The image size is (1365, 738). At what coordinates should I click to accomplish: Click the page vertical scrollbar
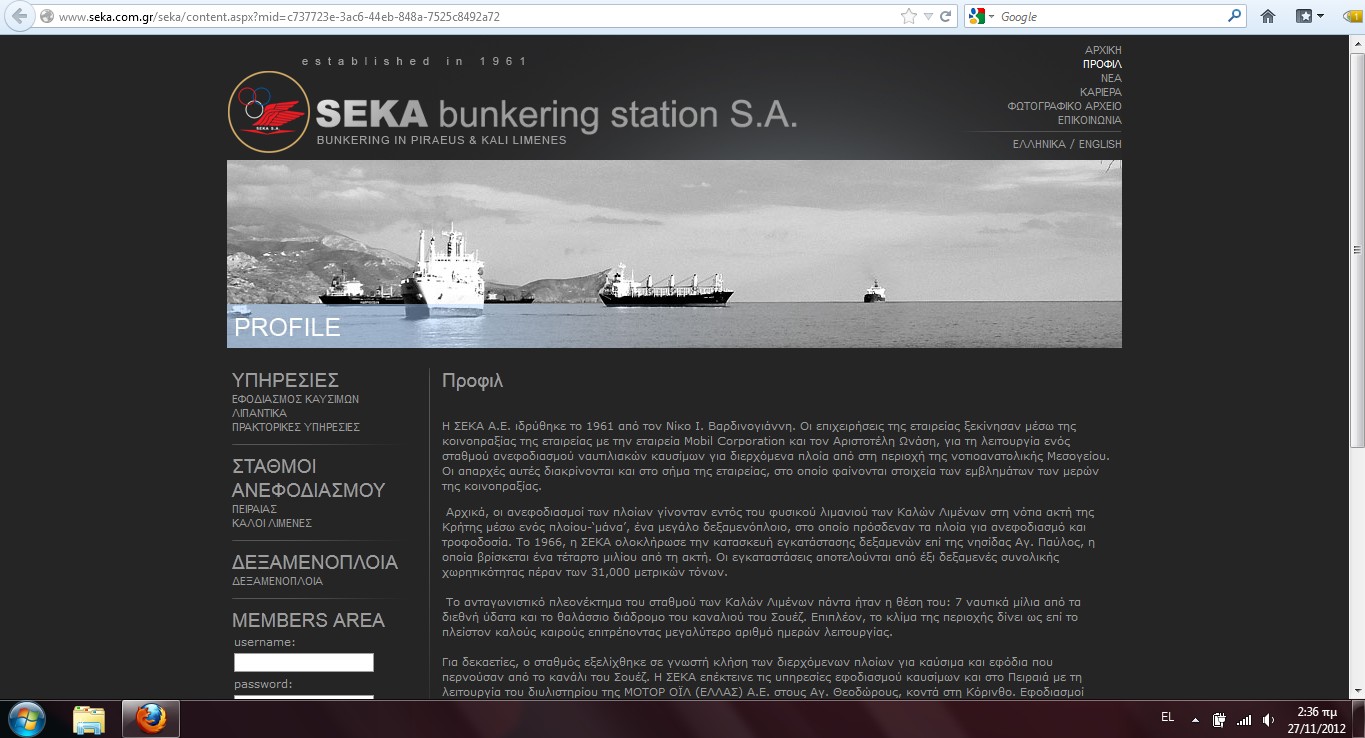1356,250
